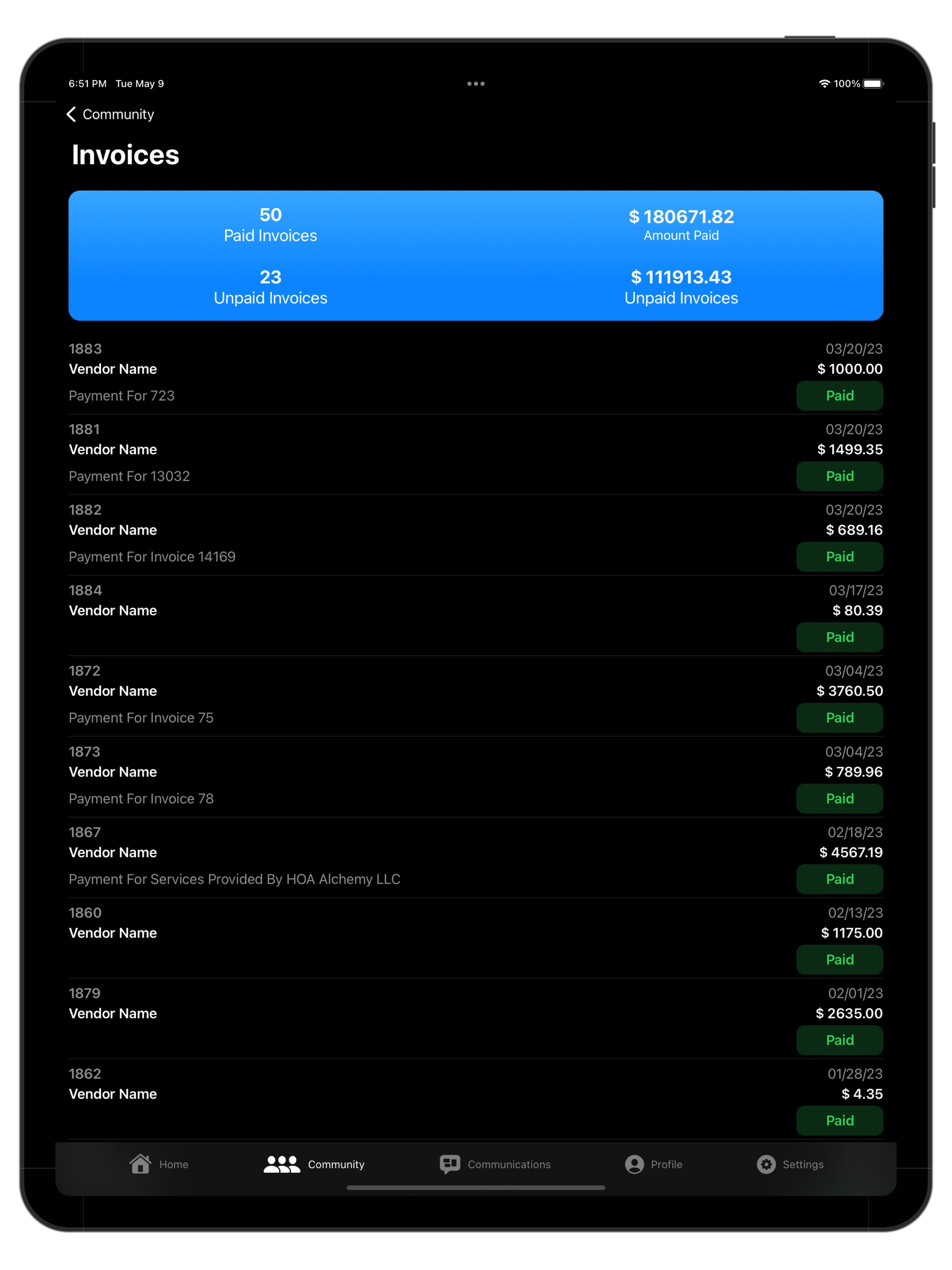Tap the amount $ 80.39

tap(858, 610)
